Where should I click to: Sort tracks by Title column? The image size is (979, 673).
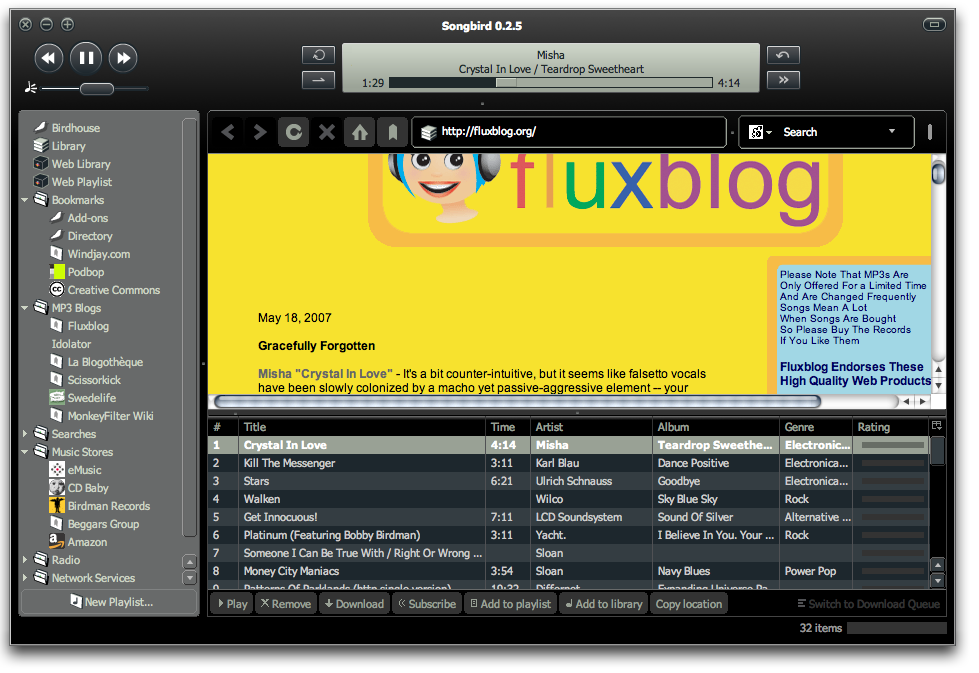(362, 427)
